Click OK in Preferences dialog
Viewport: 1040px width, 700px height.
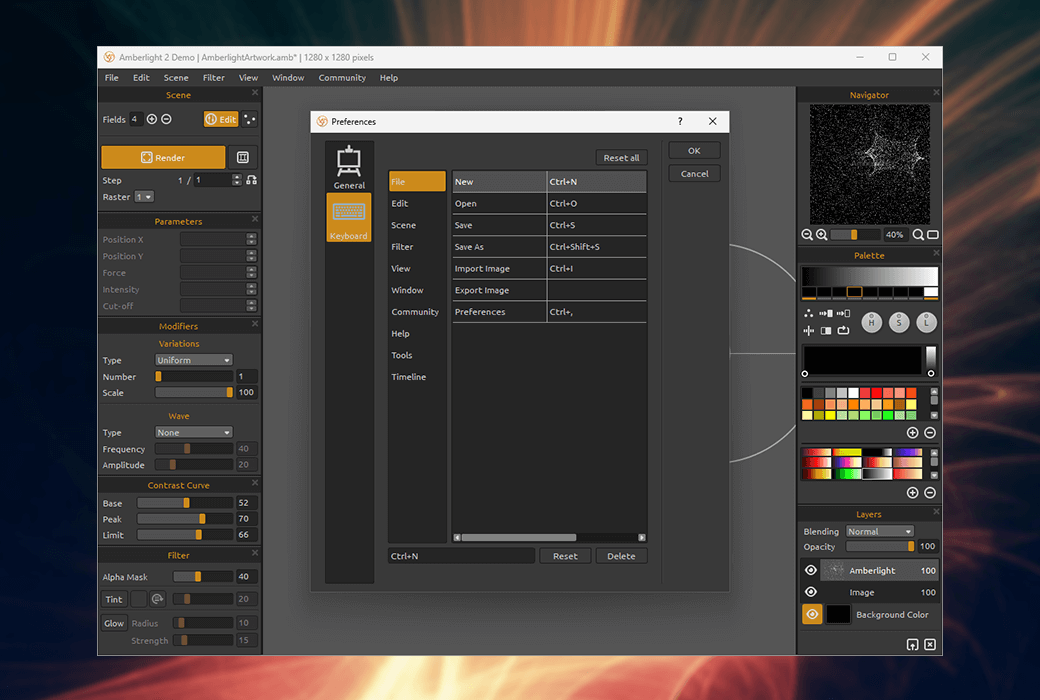694,151
